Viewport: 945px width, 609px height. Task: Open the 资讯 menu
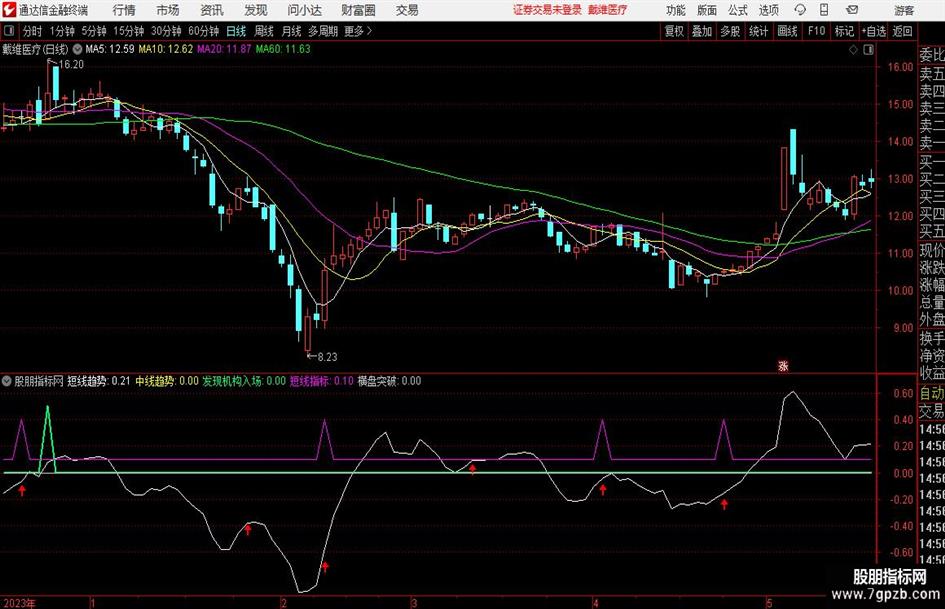tap(212, 10)
